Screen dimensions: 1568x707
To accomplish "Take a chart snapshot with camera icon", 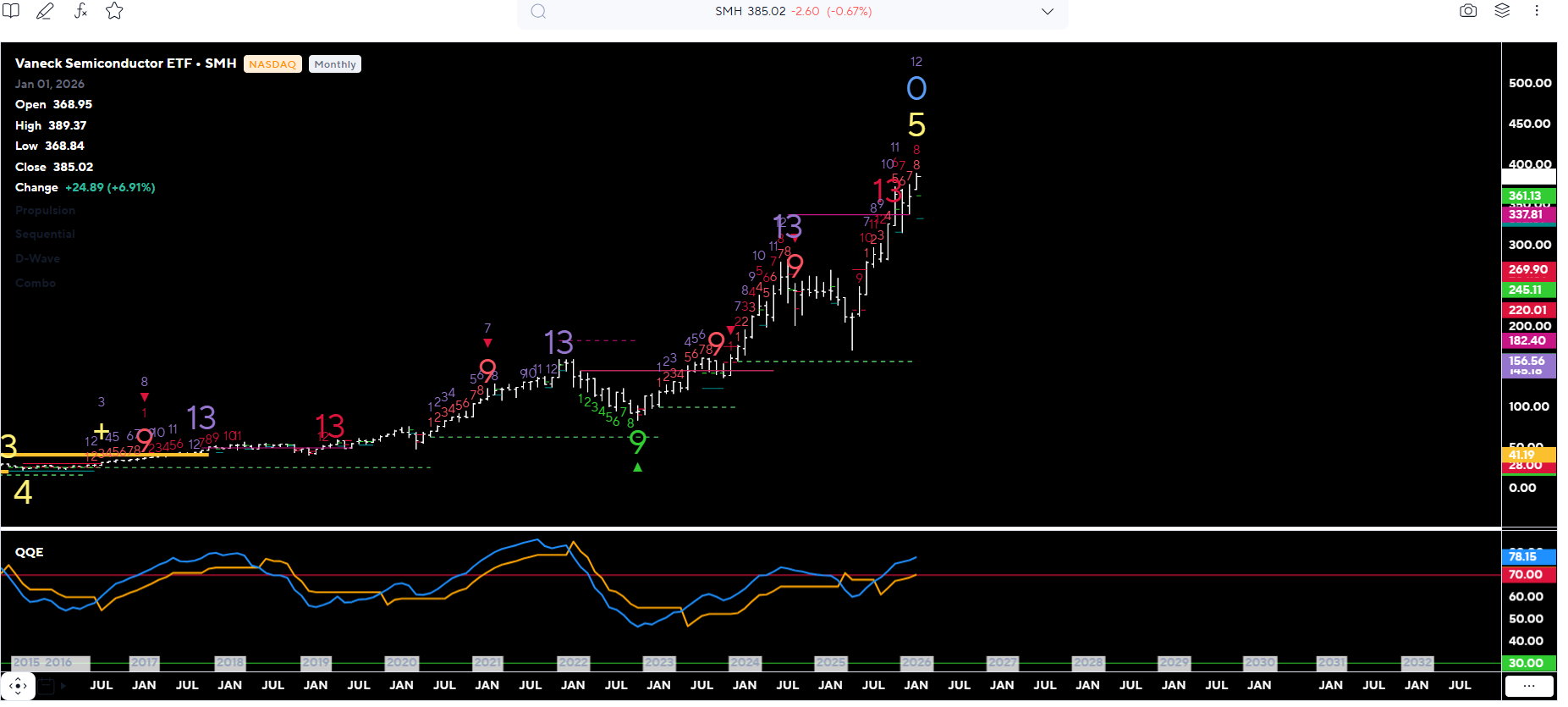I will pos(1468,11).
